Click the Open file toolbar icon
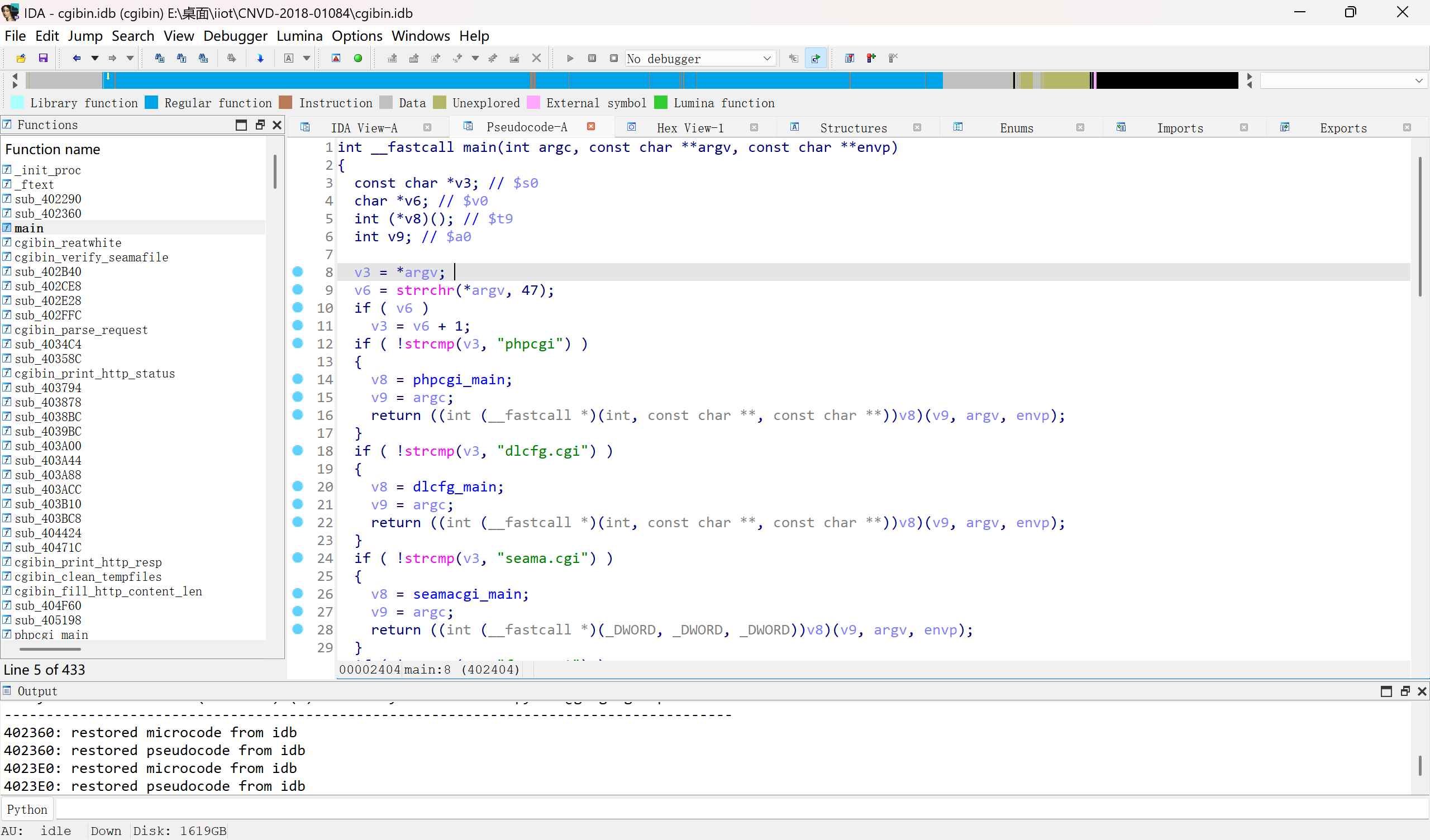 [x=21, y=58]
